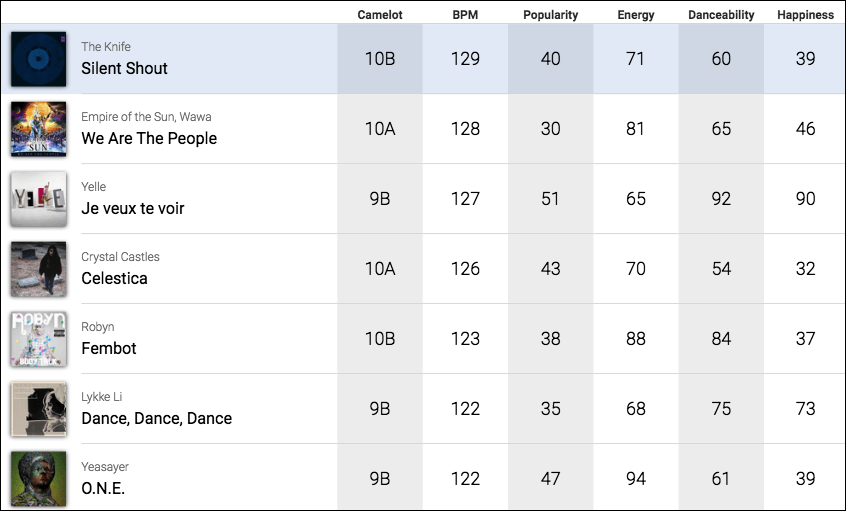Click the Popularity column header
Viewport: 846px width, 511px height.
click(x=550, y=15)
